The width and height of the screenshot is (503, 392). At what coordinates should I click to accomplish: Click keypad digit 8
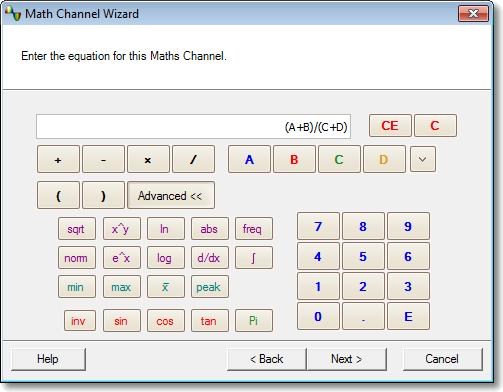click(x=363, y=226)
